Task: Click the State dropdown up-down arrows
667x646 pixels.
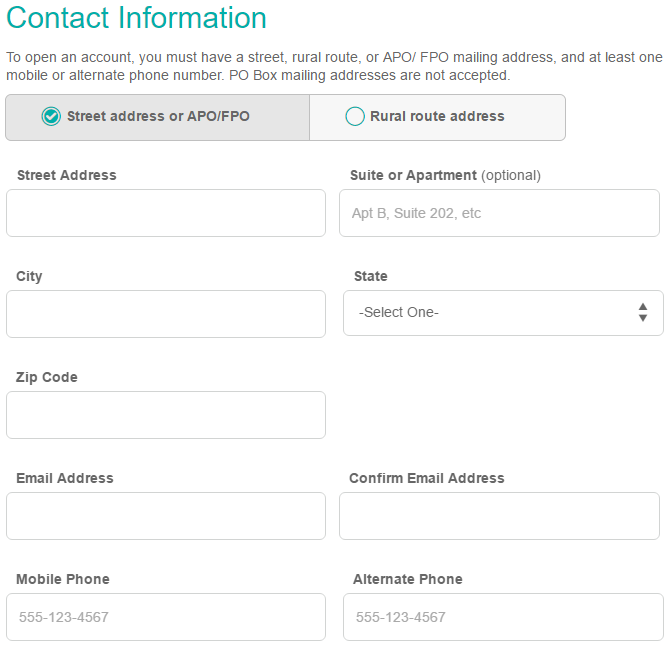Action: 643,313
